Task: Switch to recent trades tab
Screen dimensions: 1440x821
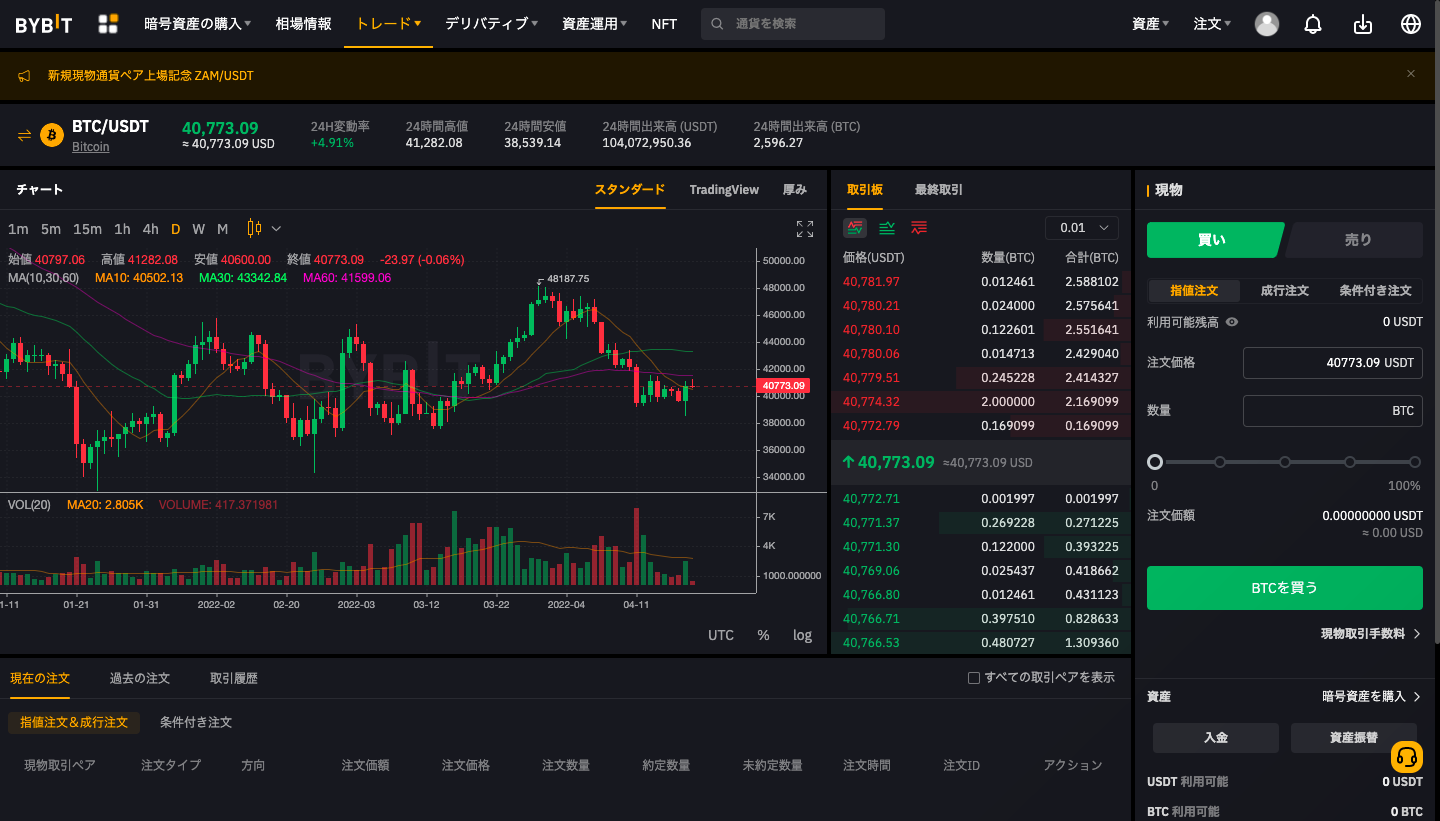Action: click(x=939, y=190)
